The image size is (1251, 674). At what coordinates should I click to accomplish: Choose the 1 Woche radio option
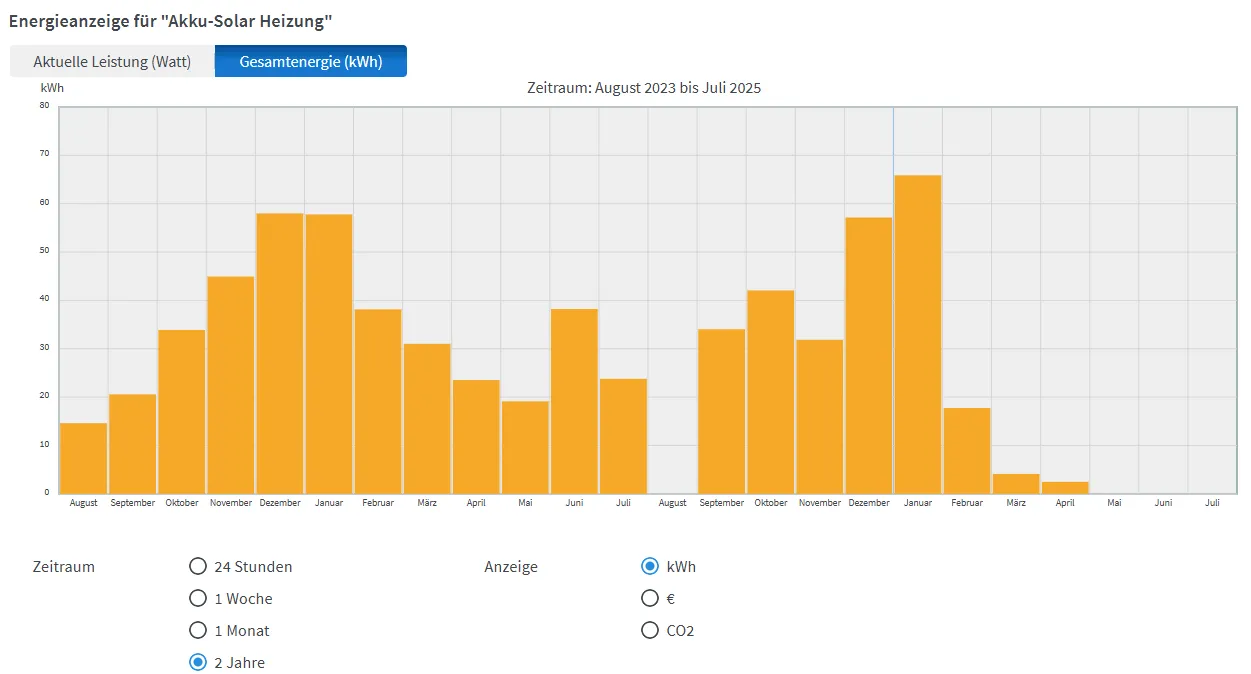(x=198, y=599)
